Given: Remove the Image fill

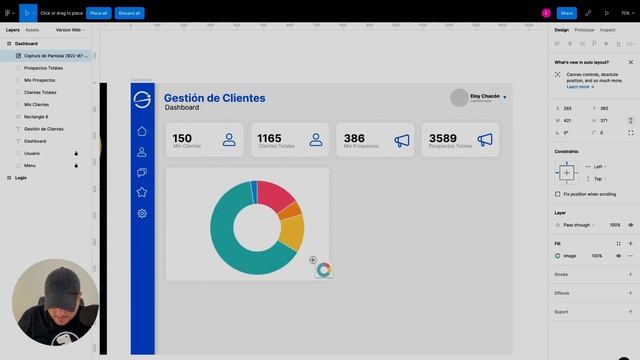Looking at the screenshot, I should [x=631, y=256].
